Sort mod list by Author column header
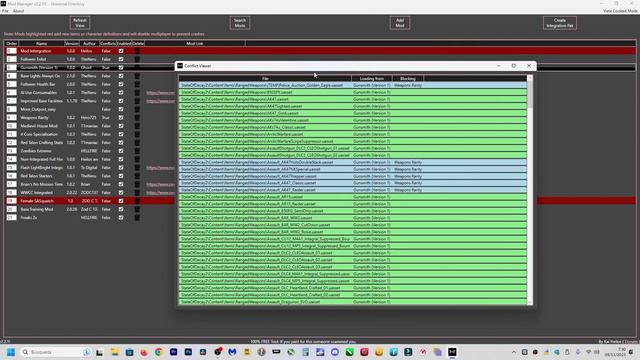The width and height of the screenshot is (640, 360). pos(89,43)
